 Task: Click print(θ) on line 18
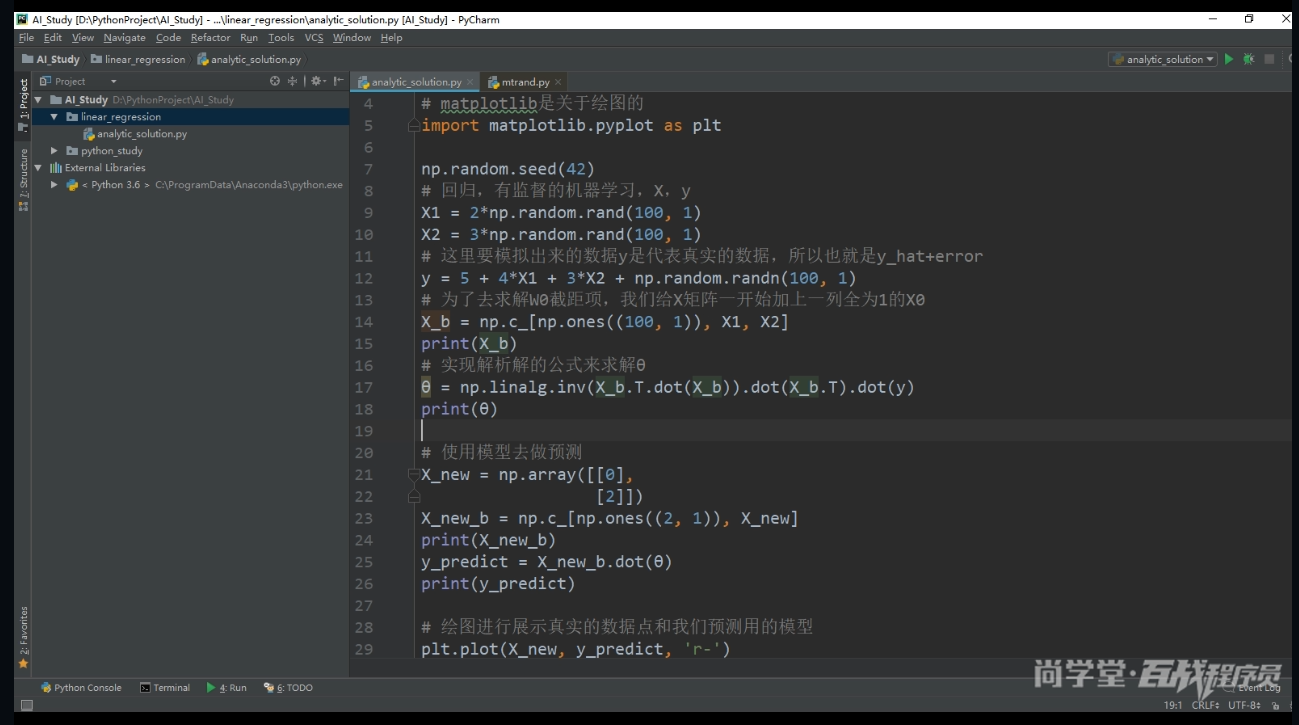[459, 409]
